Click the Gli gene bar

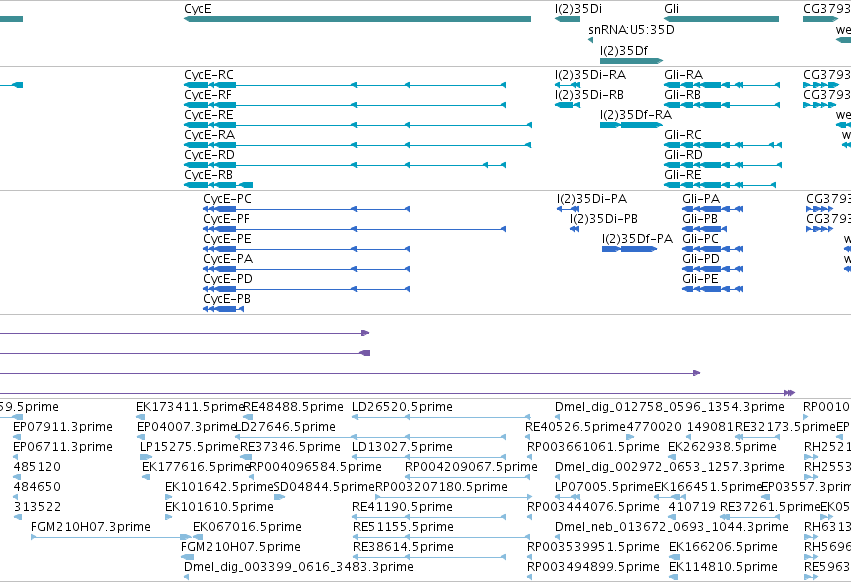(x=721, y=19)
